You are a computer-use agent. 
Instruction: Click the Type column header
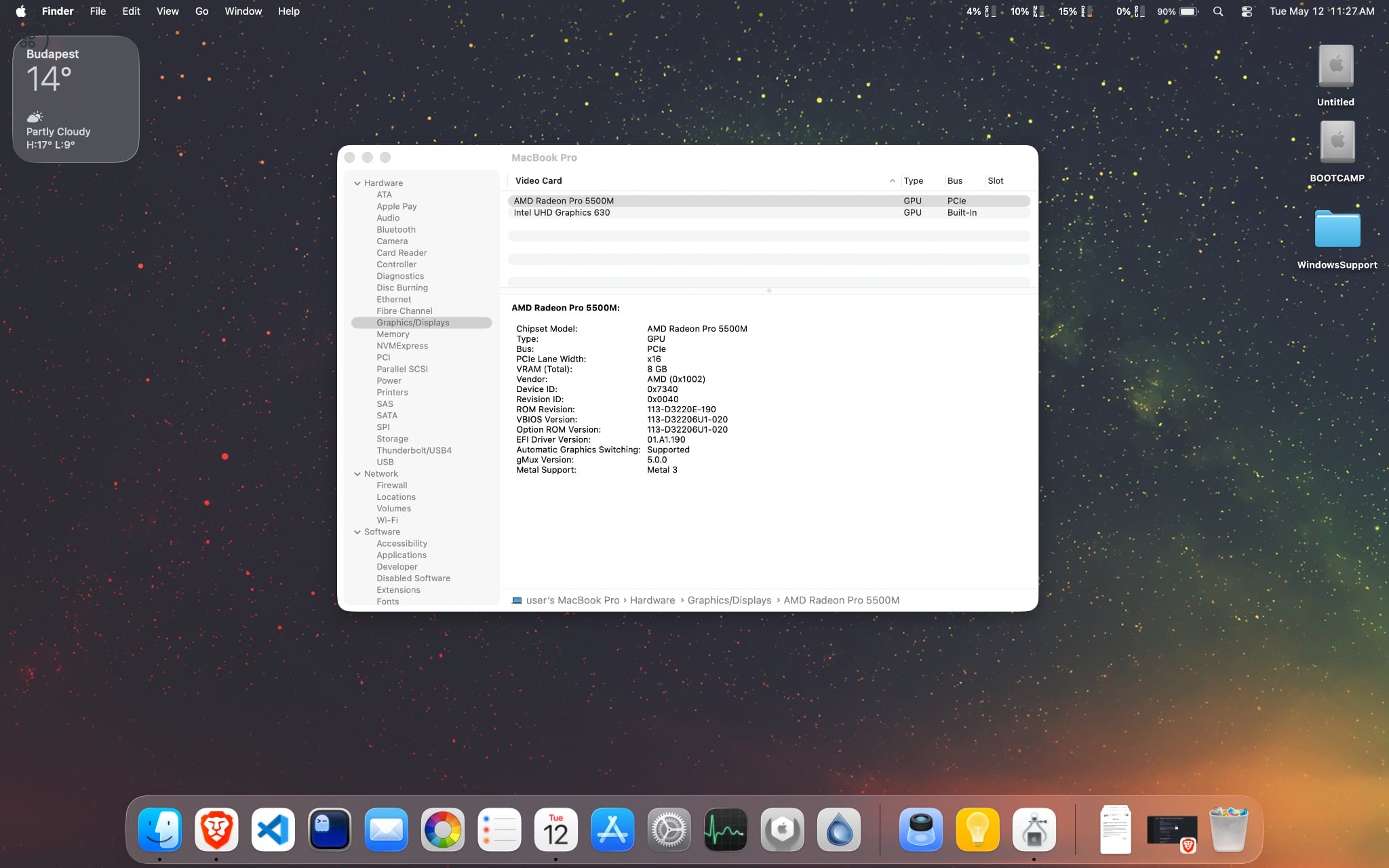[922, 180]
